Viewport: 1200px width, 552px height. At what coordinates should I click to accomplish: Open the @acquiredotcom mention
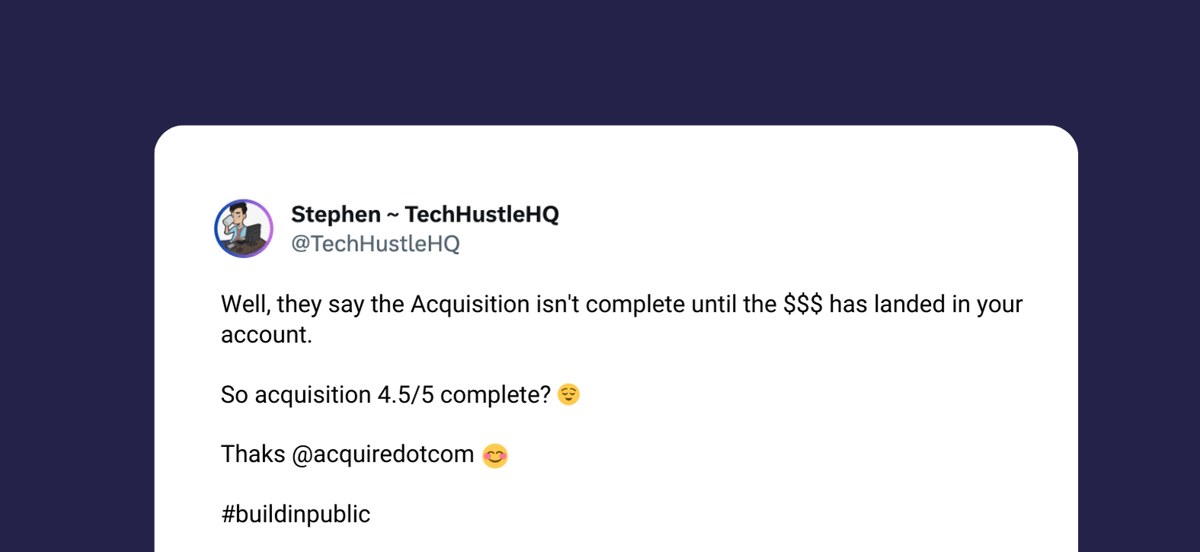[383, 455]
